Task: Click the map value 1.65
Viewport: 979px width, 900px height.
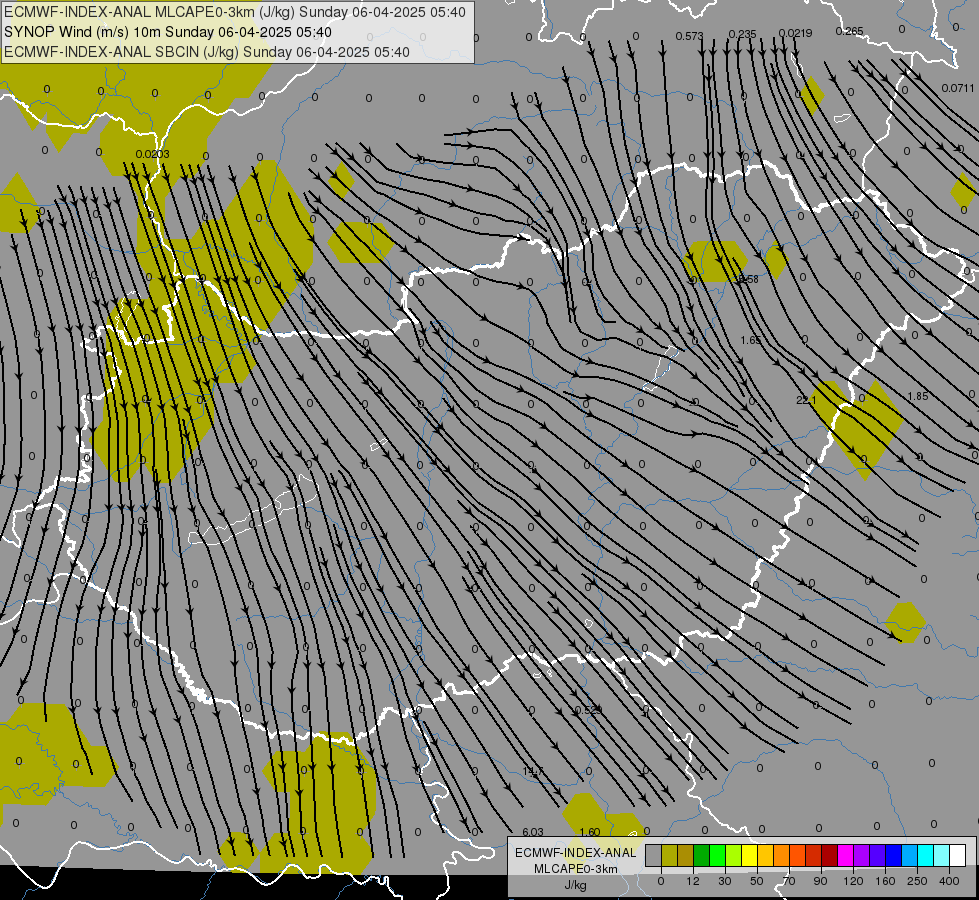Action: point(751,340)
